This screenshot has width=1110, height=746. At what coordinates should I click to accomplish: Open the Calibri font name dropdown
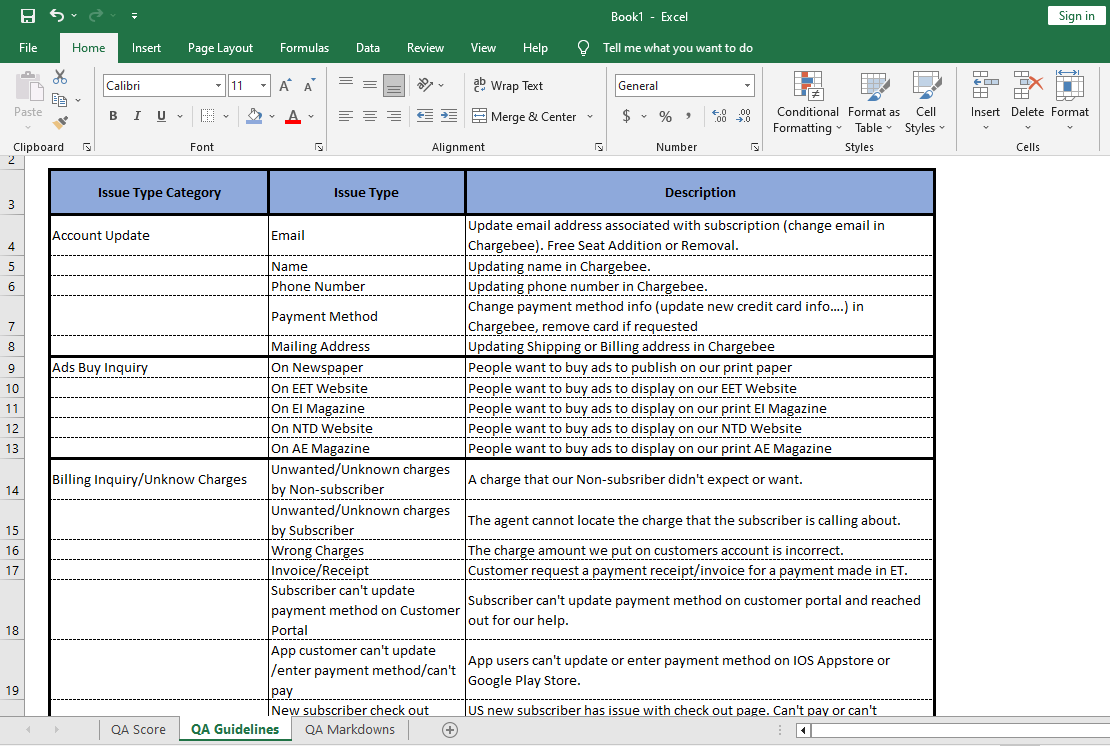click(218, 86)
